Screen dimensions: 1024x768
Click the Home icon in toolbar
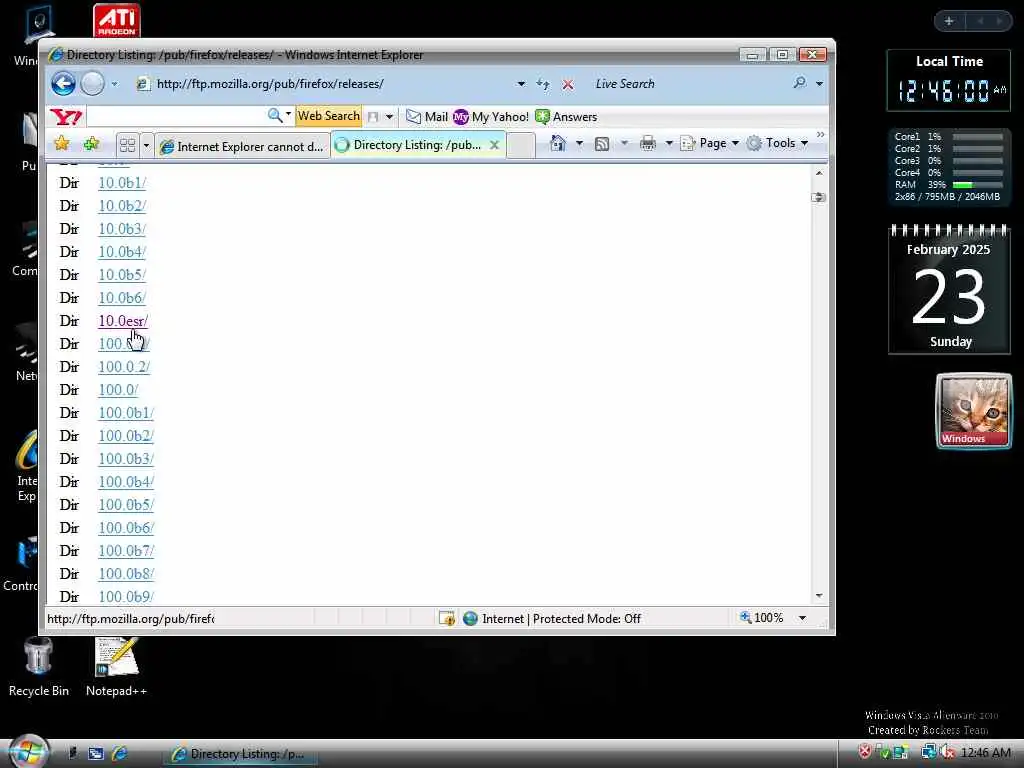(557, 143)
